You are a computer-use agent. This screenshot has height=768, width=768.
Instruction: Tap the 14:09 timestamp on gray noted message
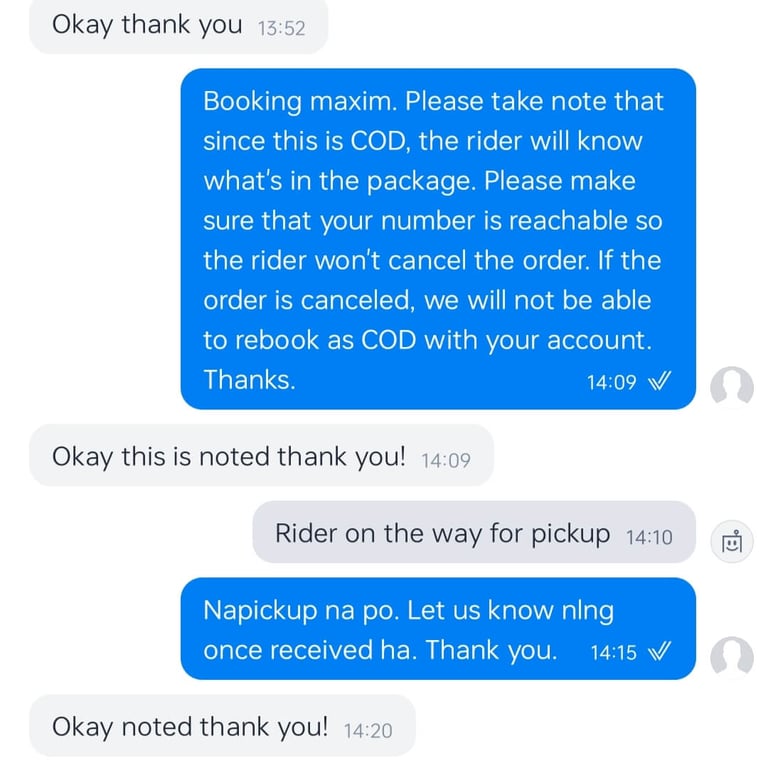pyautogui.click(x=446, y=460)
